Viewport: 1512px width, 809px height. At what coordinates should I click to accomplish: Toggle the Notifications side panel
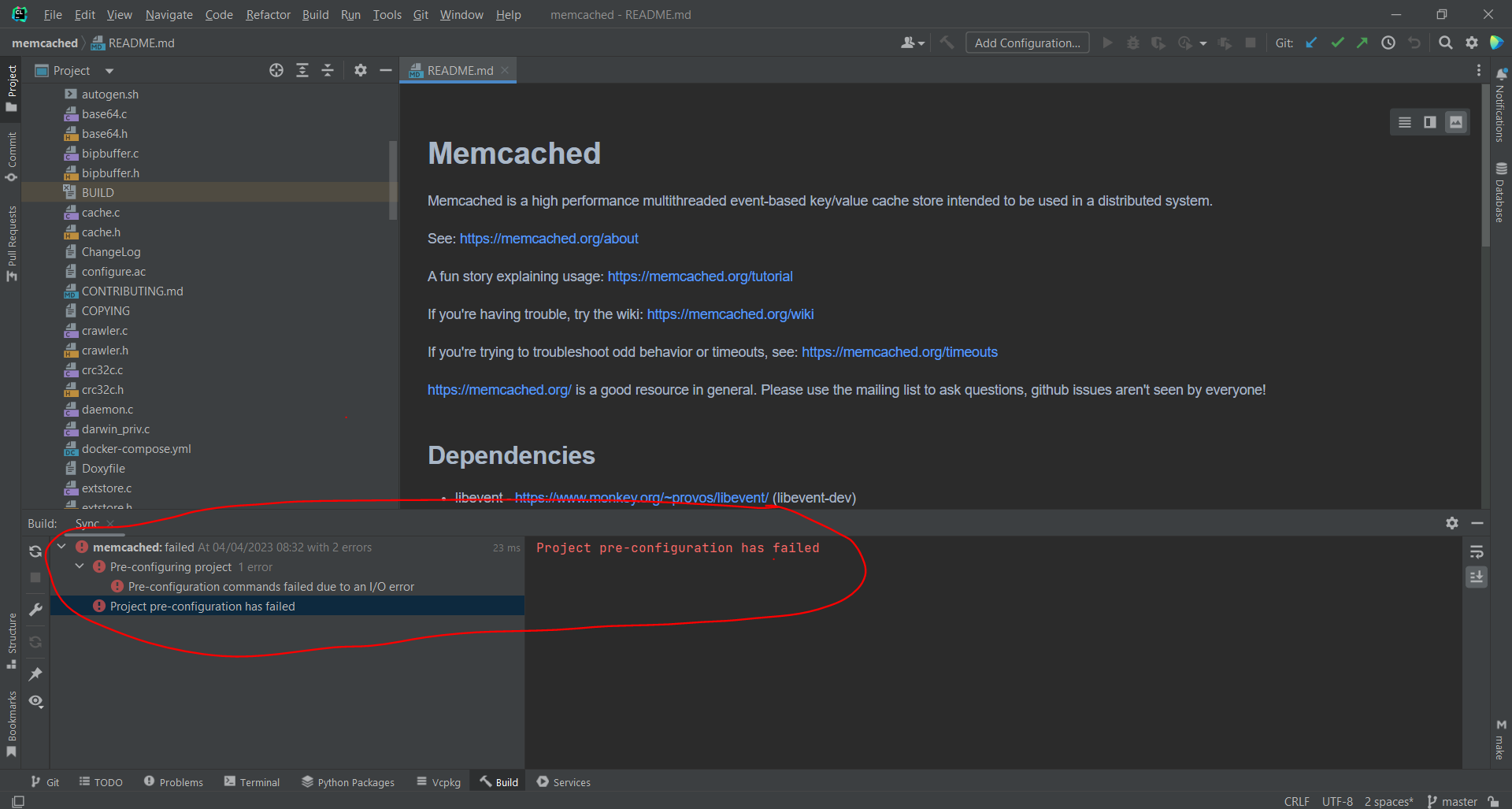1501,105
